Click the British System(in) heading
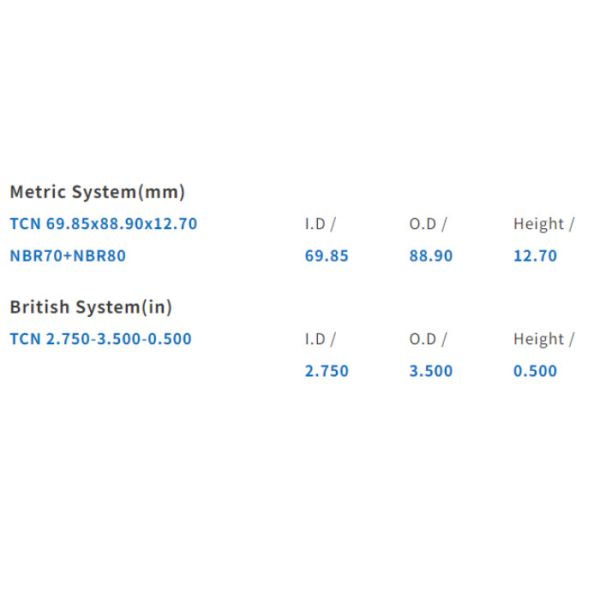 (x=91, y=307)
